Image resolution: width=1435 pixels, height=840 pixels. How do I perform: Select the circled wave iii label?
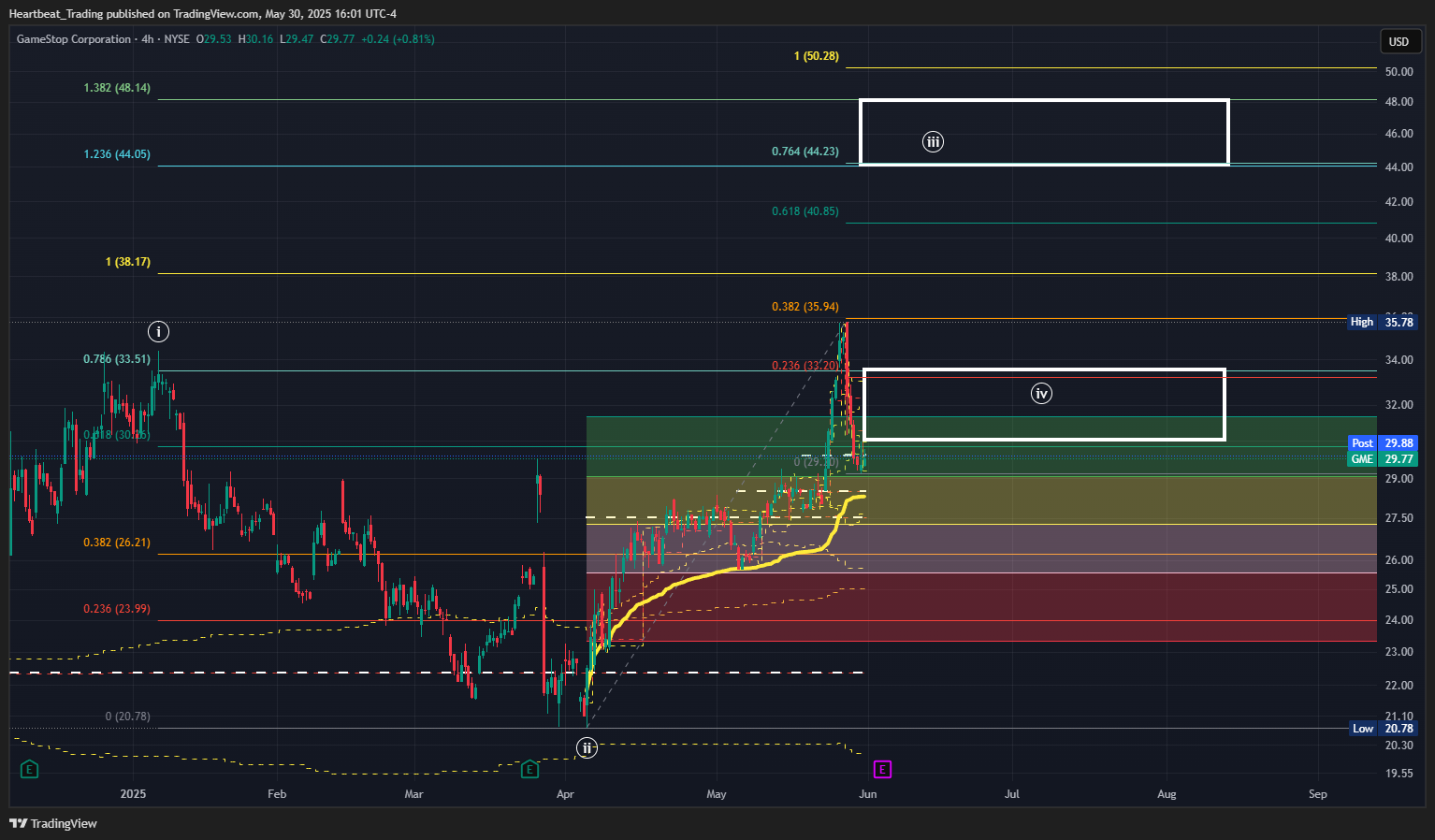pyautogui.click(x=933, y=142)
